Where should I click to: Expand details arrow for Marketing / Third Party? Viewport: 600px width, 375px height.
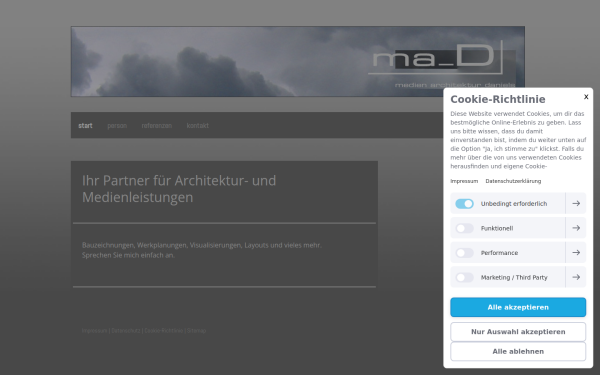[x=576, y=277]
